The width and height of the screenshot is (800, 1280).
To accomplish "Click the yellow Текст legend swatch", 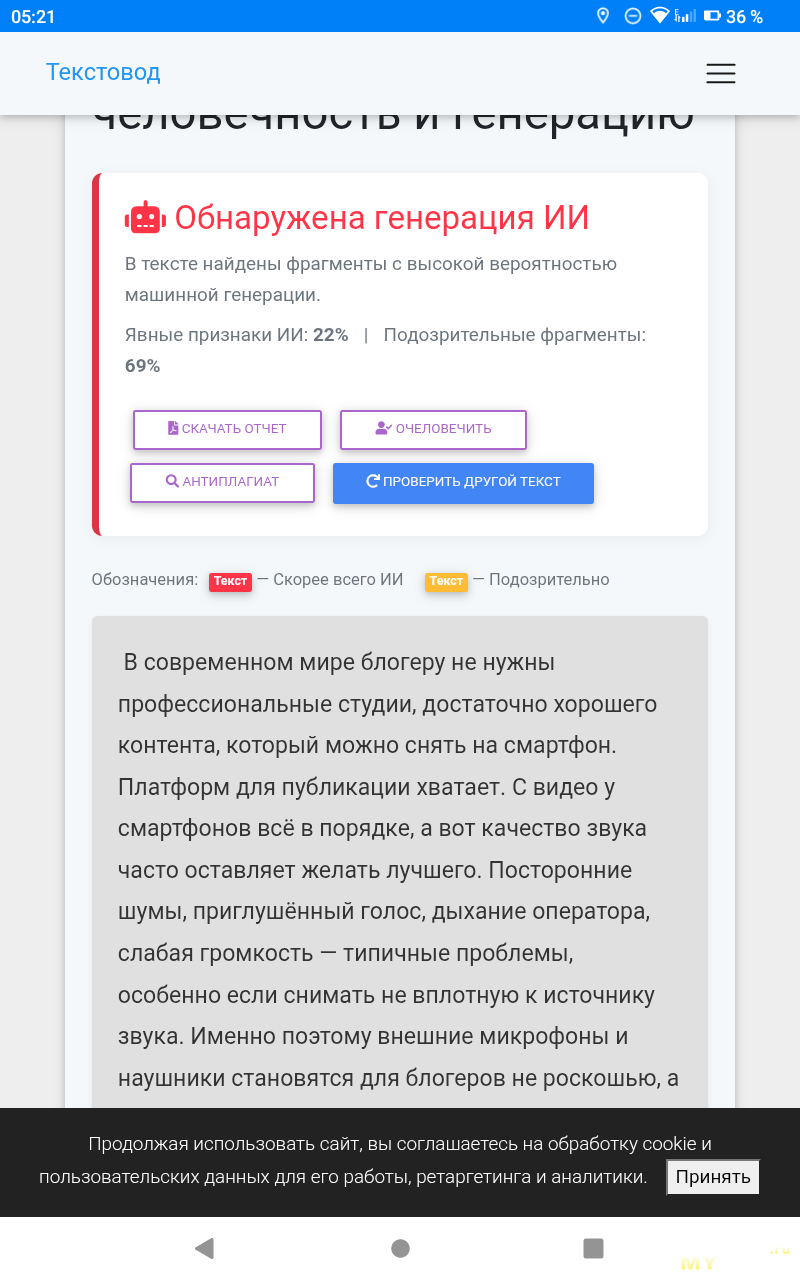I will tap(446, 581).
